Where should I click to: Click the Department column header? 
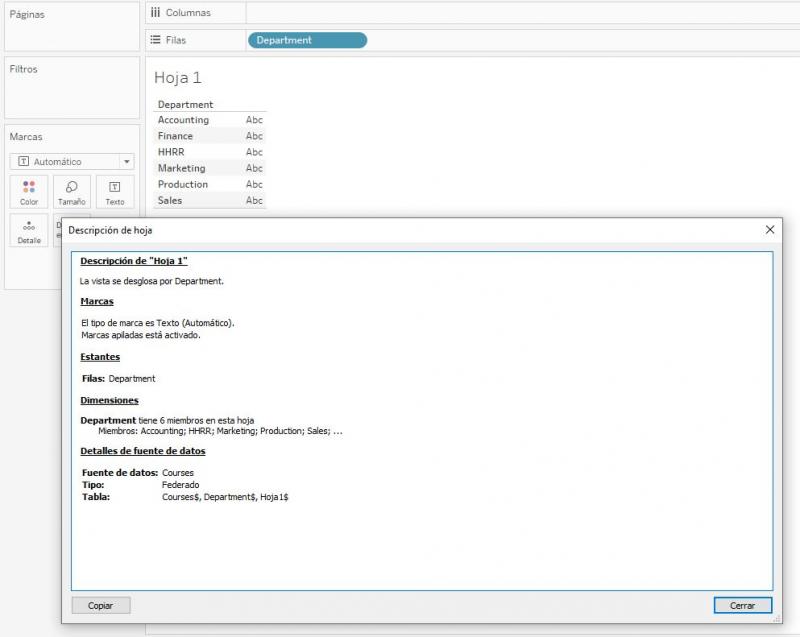point(185,104)
